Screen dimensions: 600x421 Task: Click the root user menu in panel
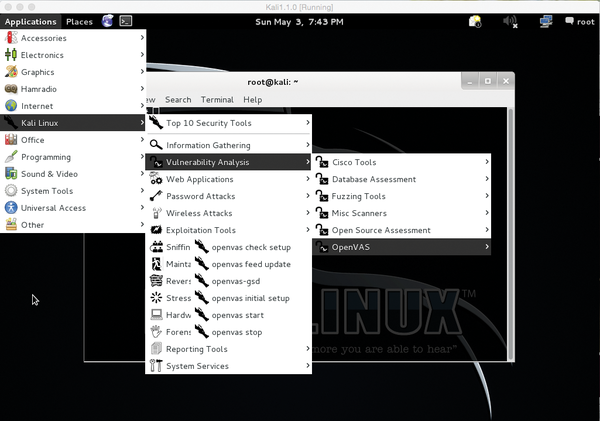[x=580, y=21]
